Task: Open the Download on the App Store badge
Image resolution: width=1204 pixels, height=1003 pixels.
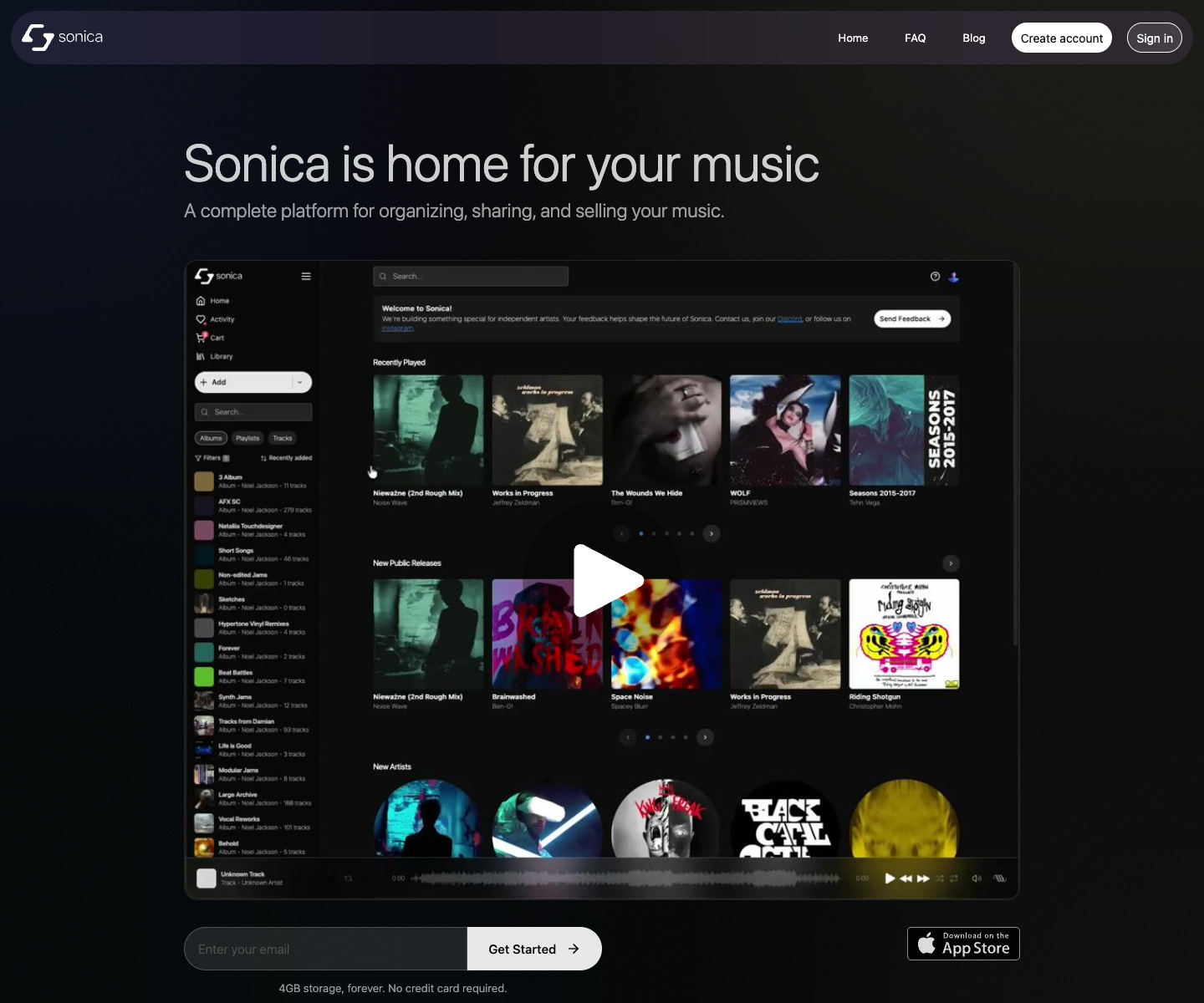Action: (x=963, y=944)
